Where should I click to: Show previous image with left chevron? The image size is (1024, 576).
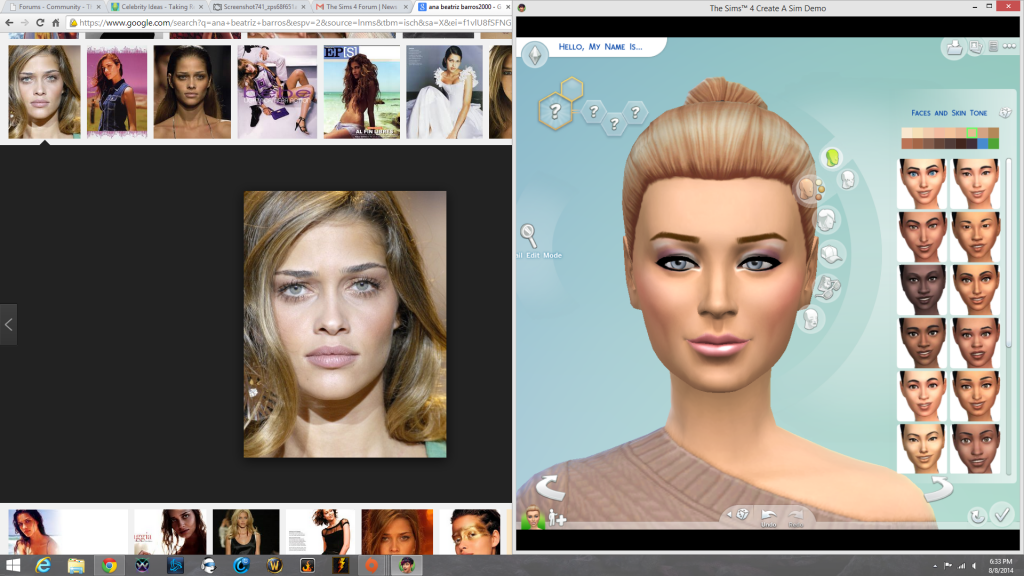pyautogui.click(x=8, y=324)
